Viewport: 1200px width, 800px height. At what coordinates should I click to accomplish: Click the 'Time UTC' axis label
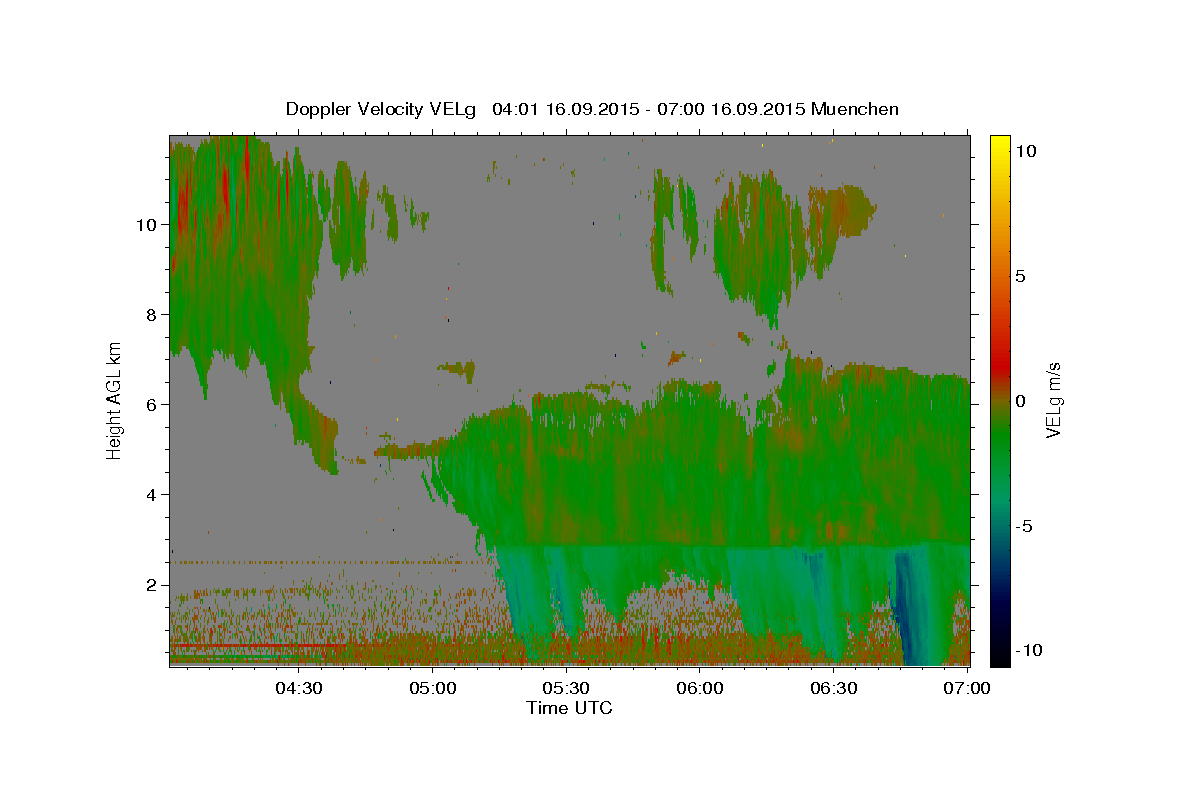569,708
